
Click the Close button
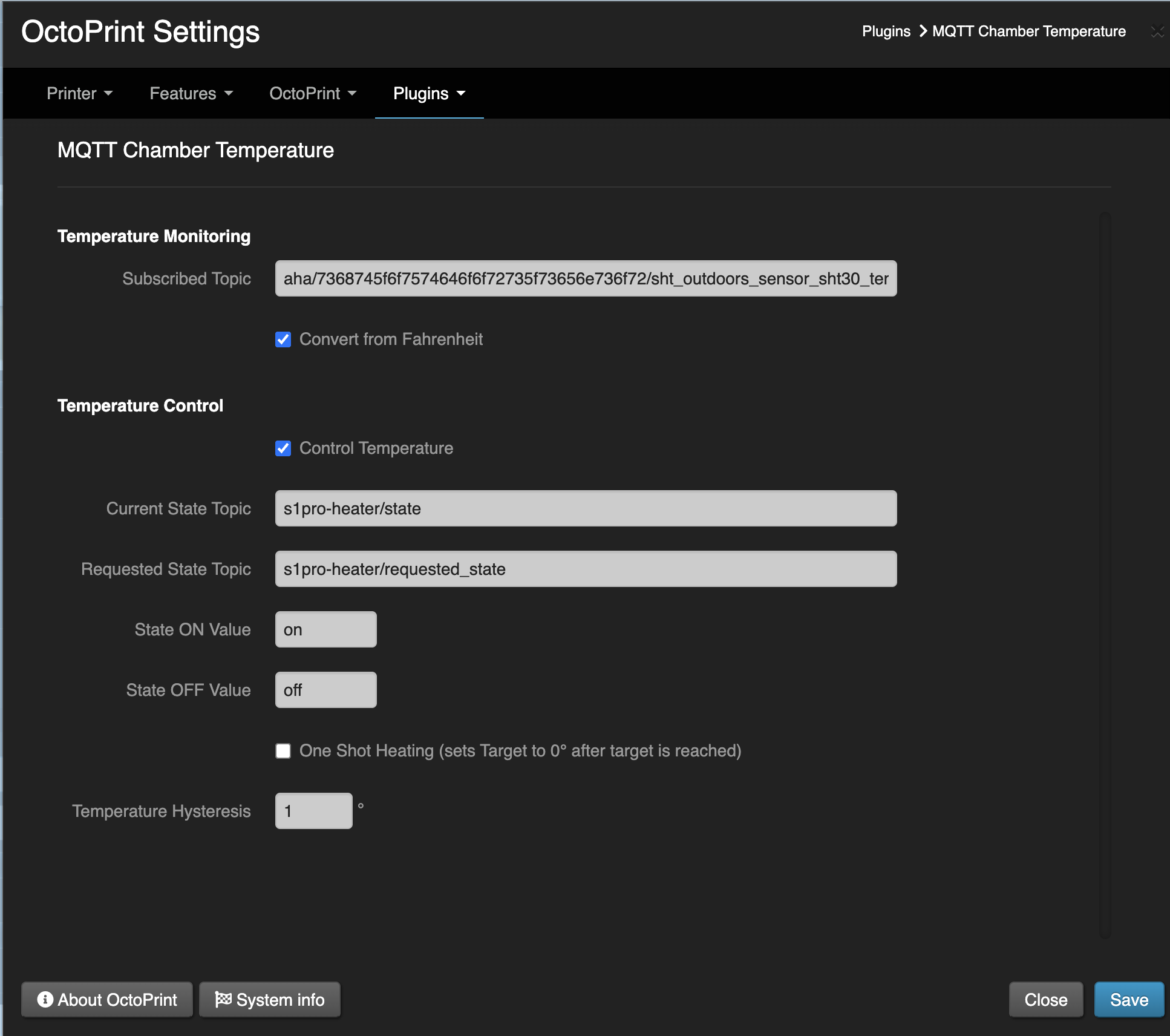(1046, 1000)
